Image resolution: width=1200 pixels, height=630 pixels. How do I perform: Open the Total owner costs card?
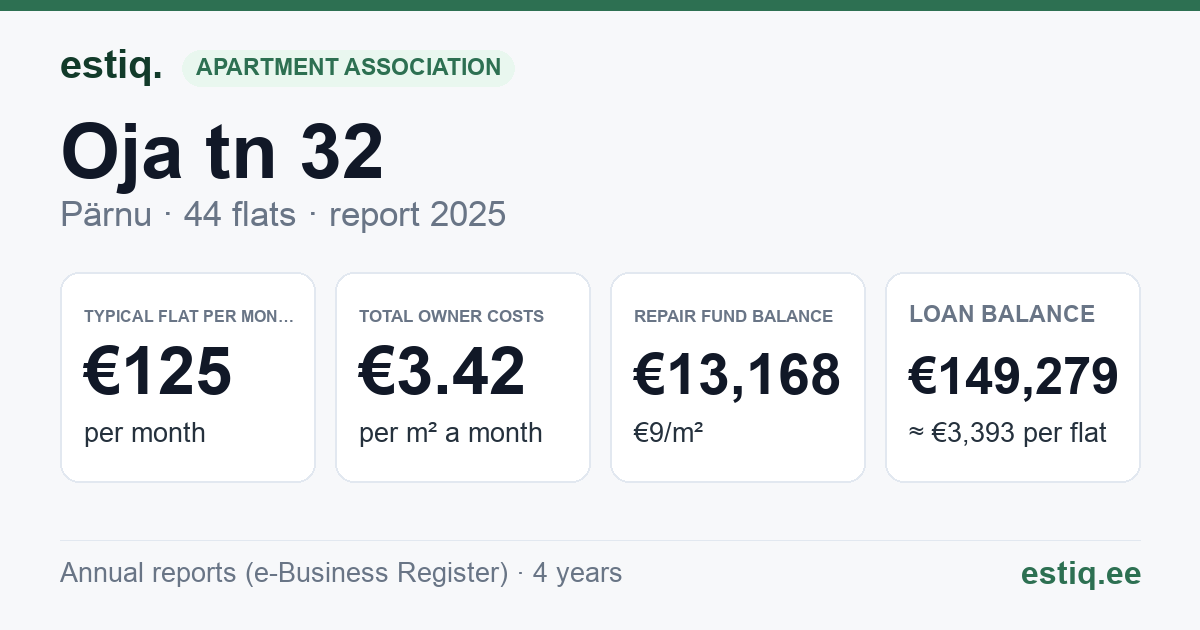coord(463,377)
